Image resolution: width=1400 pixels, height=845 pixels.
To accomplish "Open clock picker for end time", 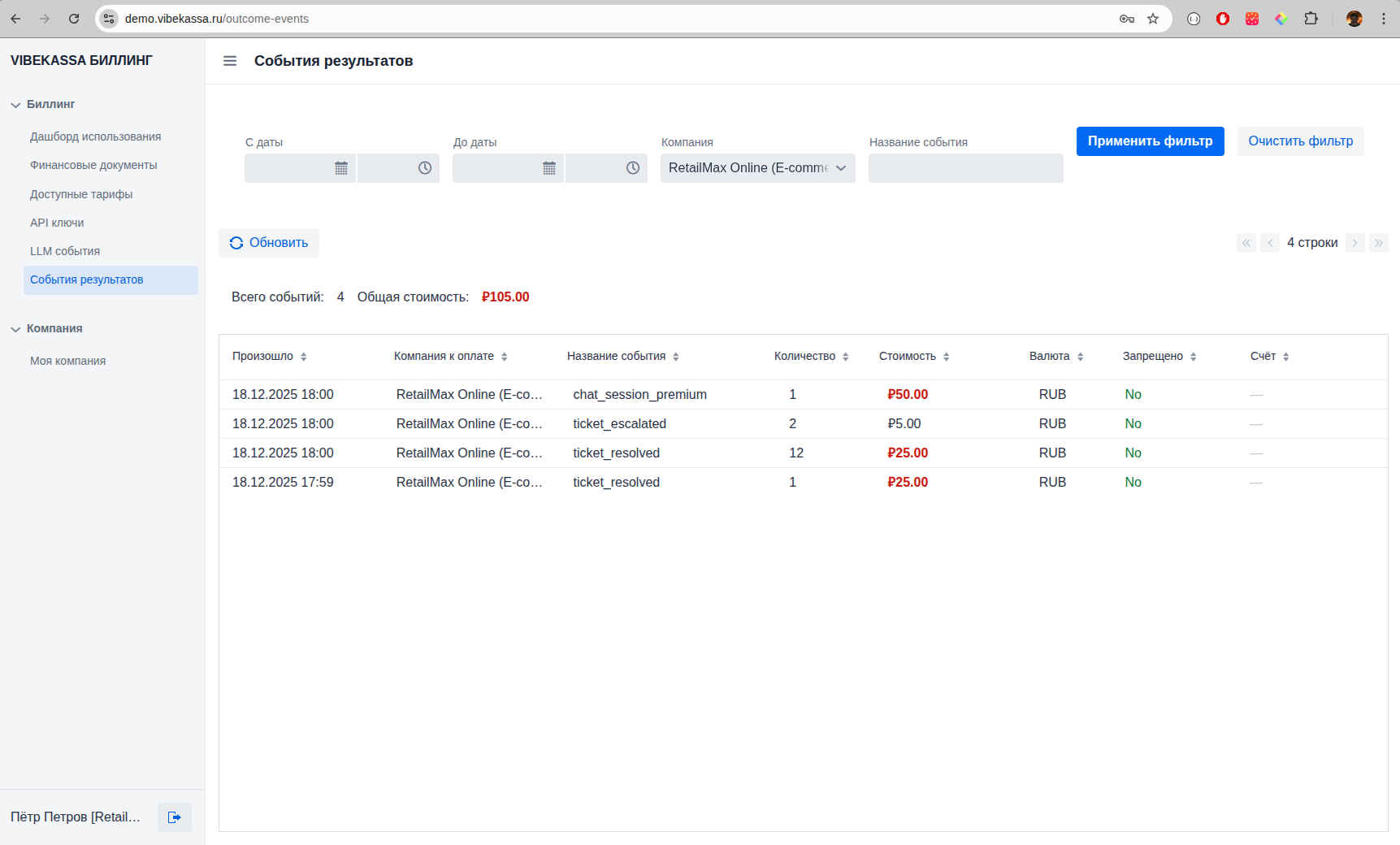I will 633,168.
